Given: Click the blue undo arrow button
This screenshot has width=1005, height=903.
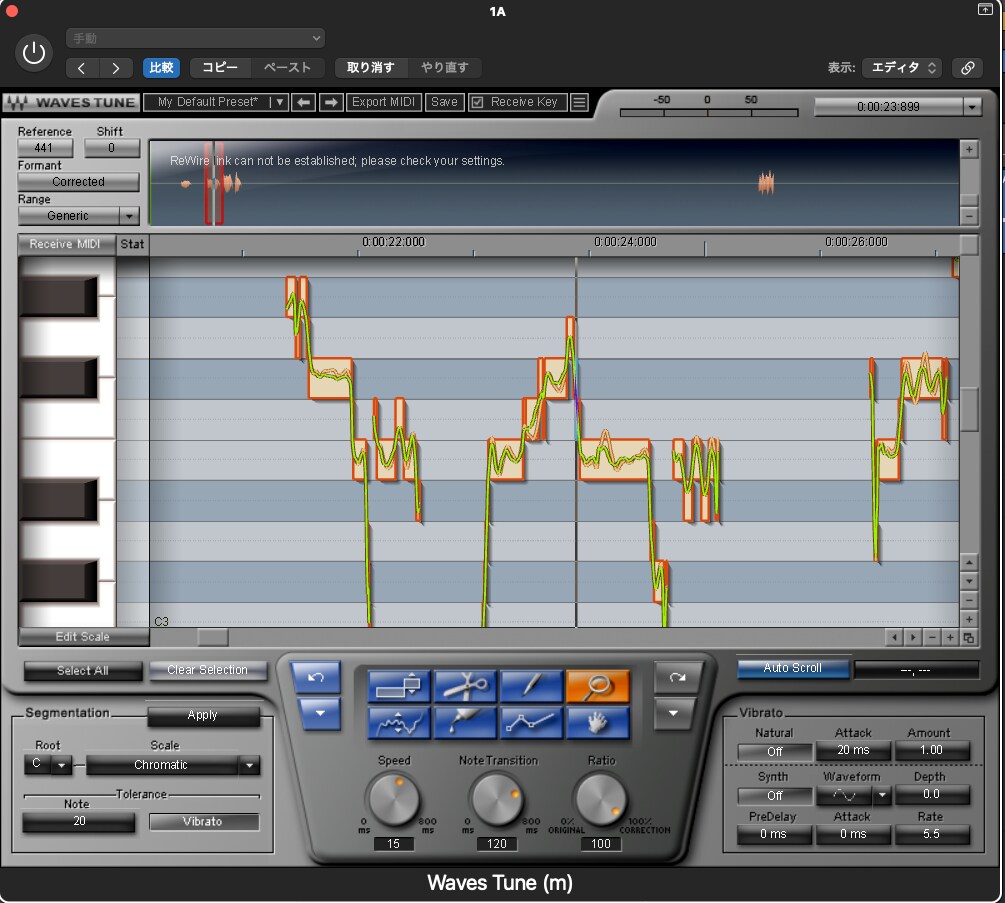Looking at the screenshot, I should [x=315, y=677].
